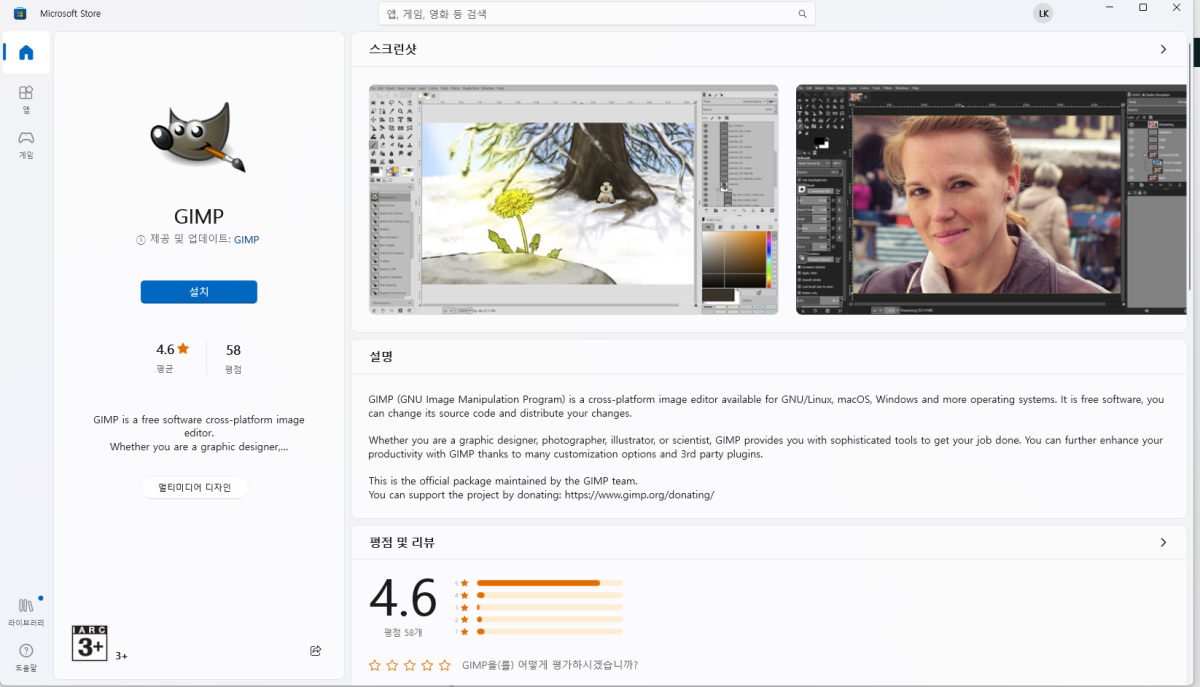The image size is (1200, 687).
Task: Rate GIMP three stars
Action: tap(410, 665)
